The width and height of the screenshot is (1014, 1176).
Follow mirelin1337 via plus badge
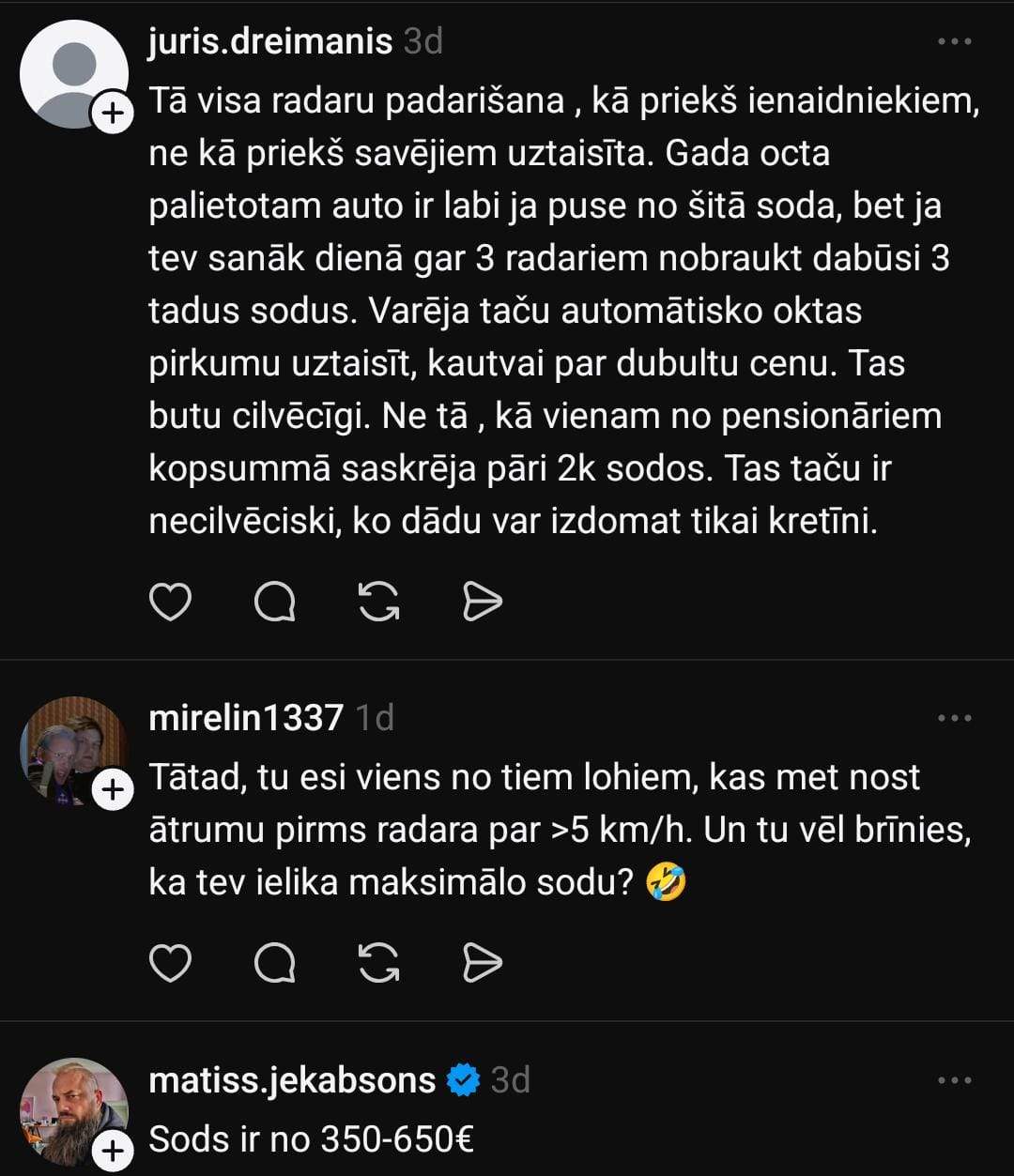113,790
